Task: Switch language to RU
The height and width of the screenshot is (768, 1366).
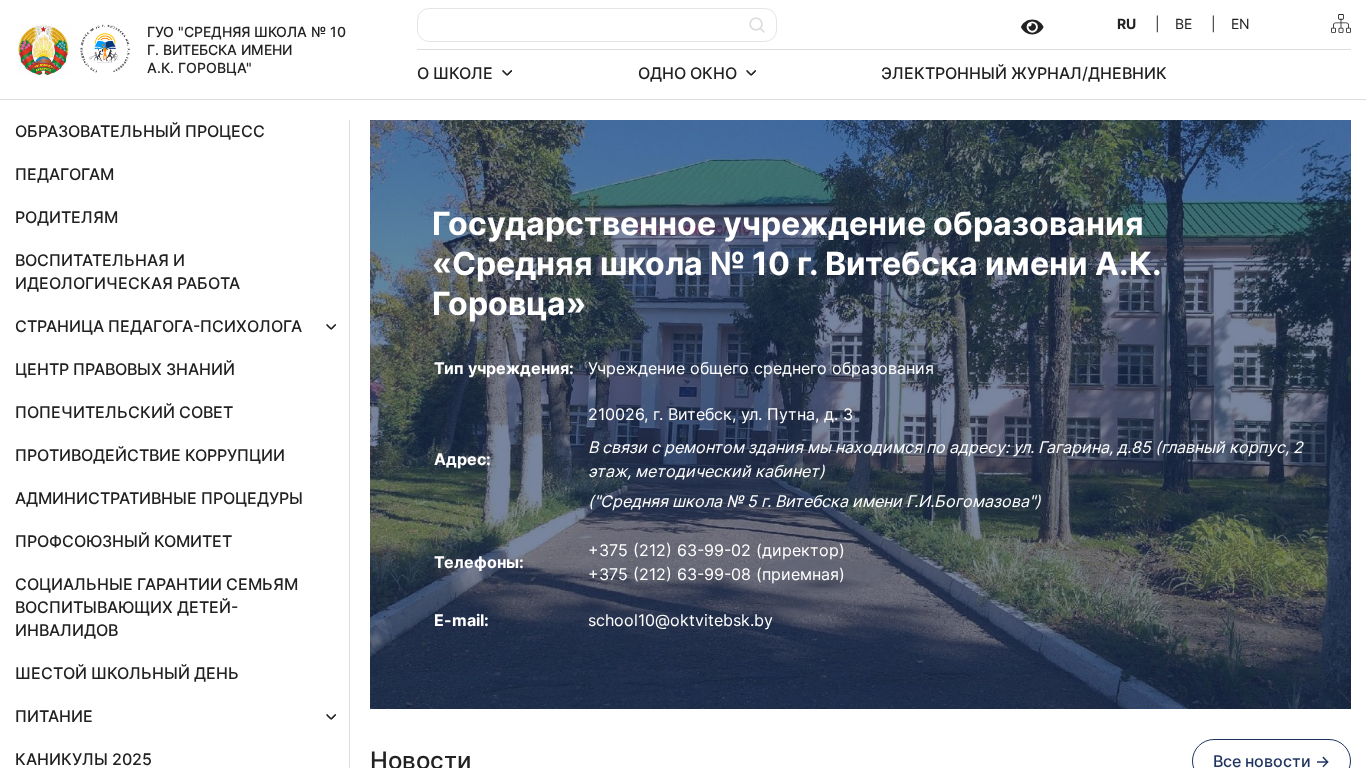Action: [x=1126, y=24]
